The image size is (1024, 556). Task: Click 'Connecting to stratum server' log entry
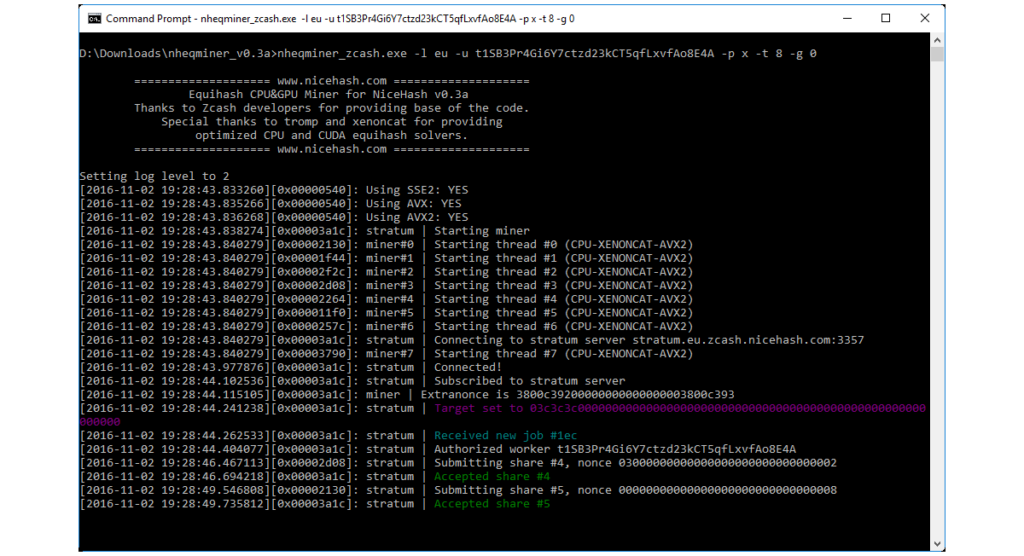click(x=472, y=340)
